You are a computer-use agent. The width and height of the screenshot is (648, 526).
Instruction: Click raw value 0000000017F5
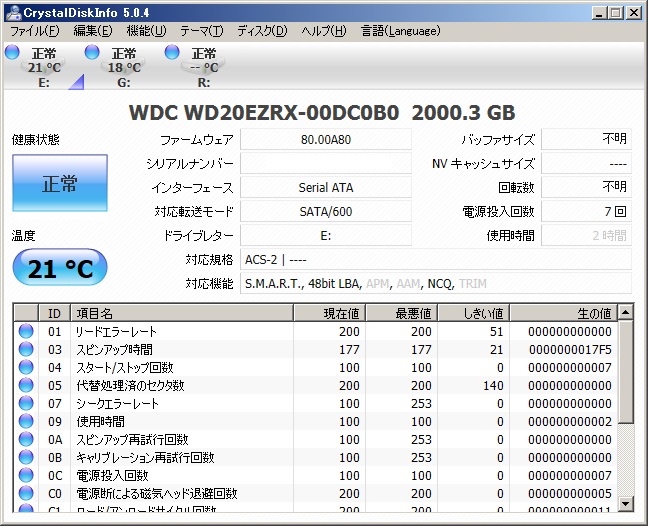(570, 350)
